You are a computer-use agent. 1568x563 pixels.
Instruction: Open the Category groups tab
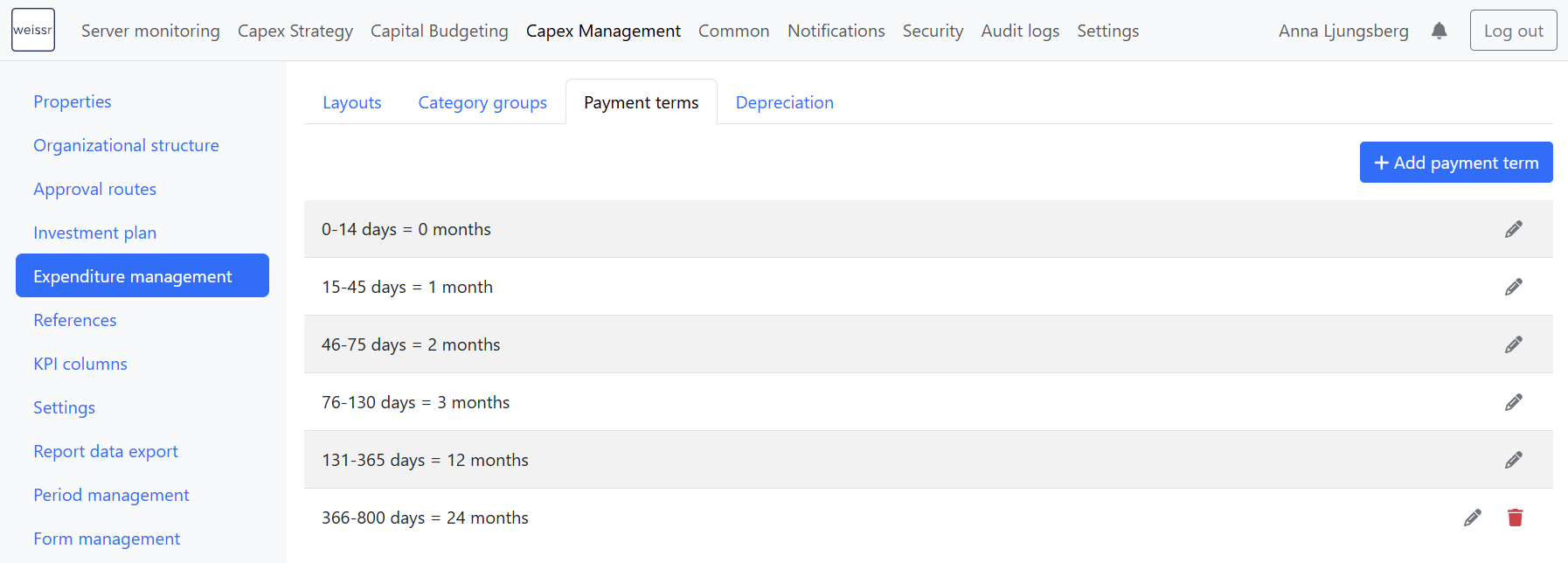[x=482, y=102]
